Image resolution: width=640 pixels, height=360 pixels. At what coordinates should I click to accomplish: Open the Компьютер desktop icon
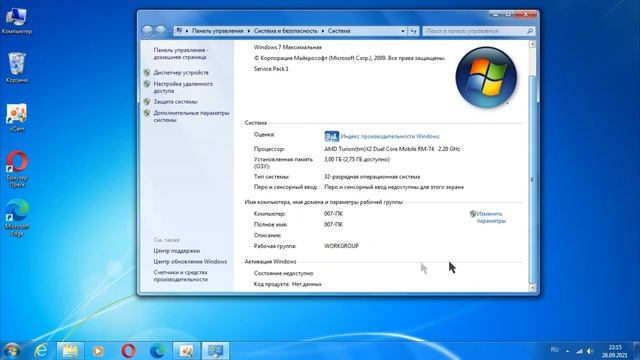point(16,21)
